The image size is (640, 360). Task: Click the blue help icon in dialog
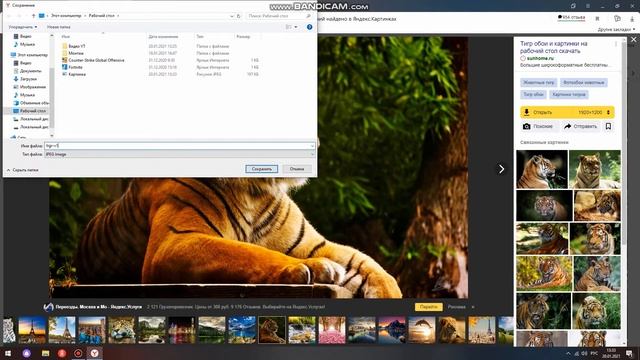click(x=309, y=27)
